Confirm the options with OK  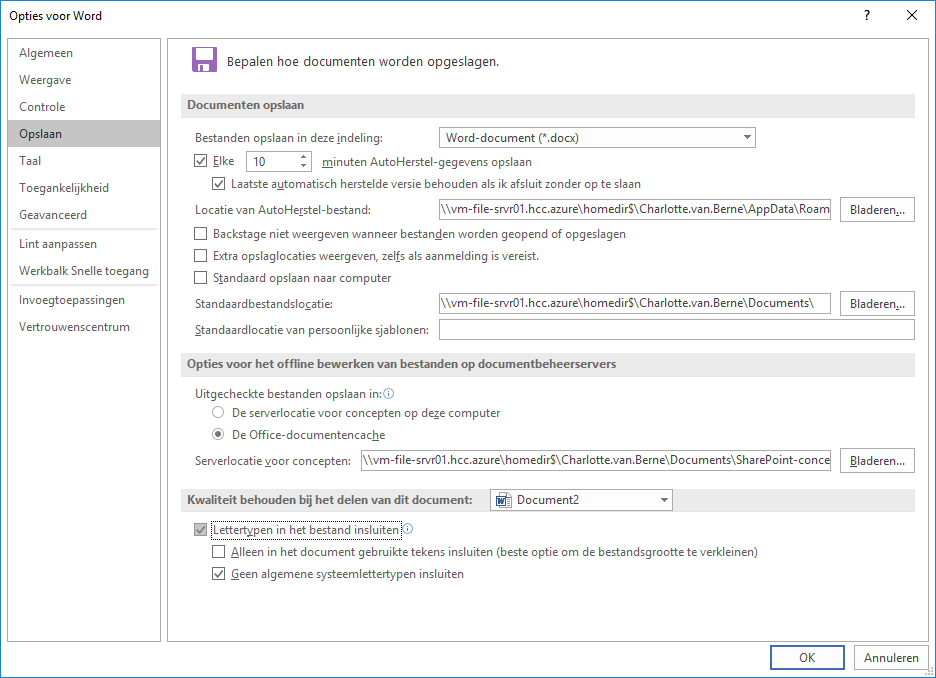(807, 657)
